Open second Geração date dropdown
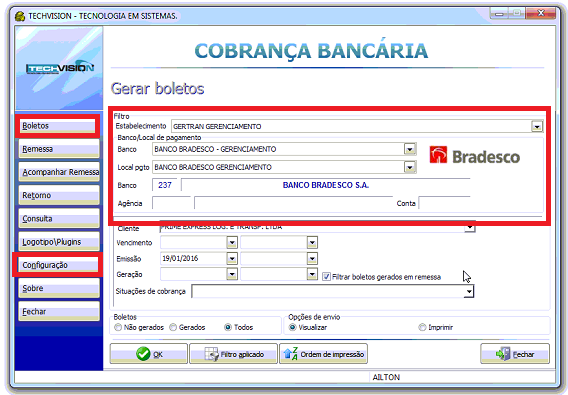The image size is (568, 395). [312, 274]
